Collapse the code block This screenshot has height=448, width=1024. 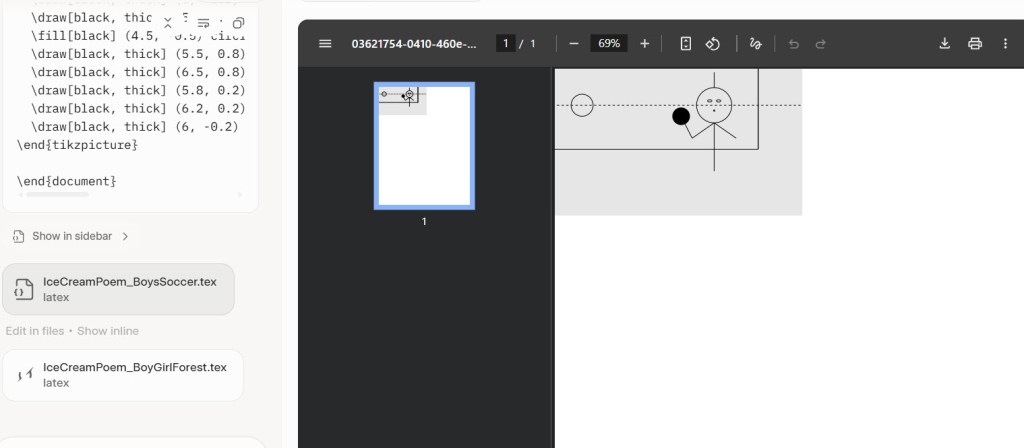(168, 23)
